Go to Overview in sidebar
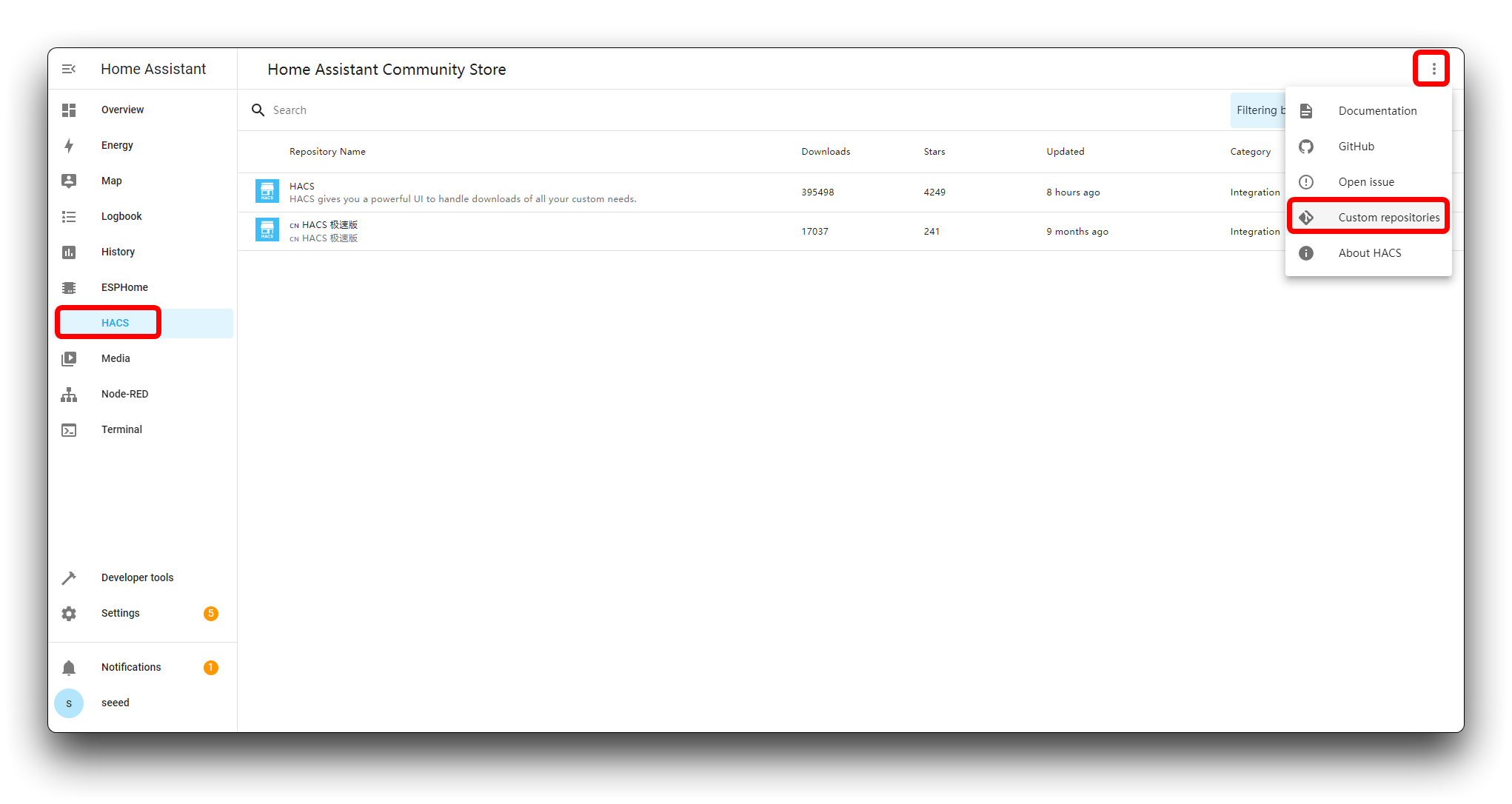The width and height of the screenshot is (1512, 804). point(144,110)
